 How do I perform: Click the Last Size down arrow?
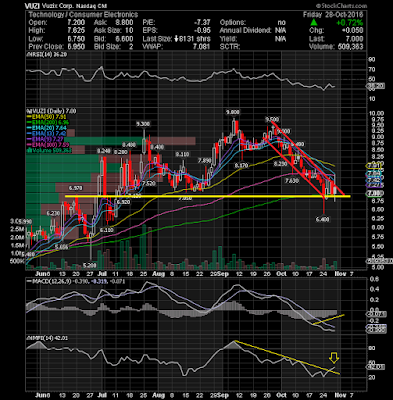point(177,39)
